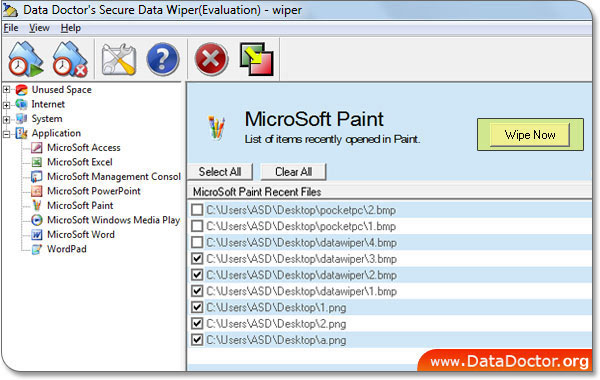The width and height of the screenshot is (600, 380).
Task: Click the Select All button
Action: click(x=220, y=172)
